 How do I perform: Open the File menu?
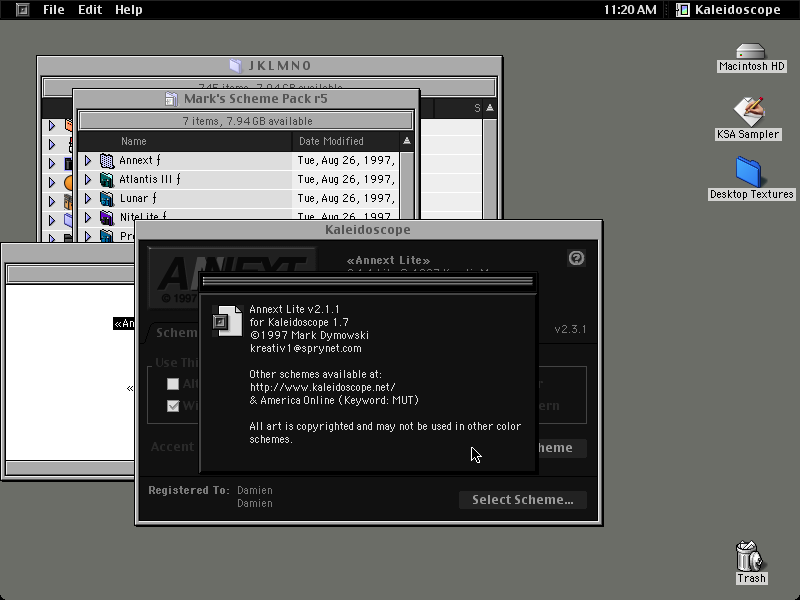(x=54, y=10)
